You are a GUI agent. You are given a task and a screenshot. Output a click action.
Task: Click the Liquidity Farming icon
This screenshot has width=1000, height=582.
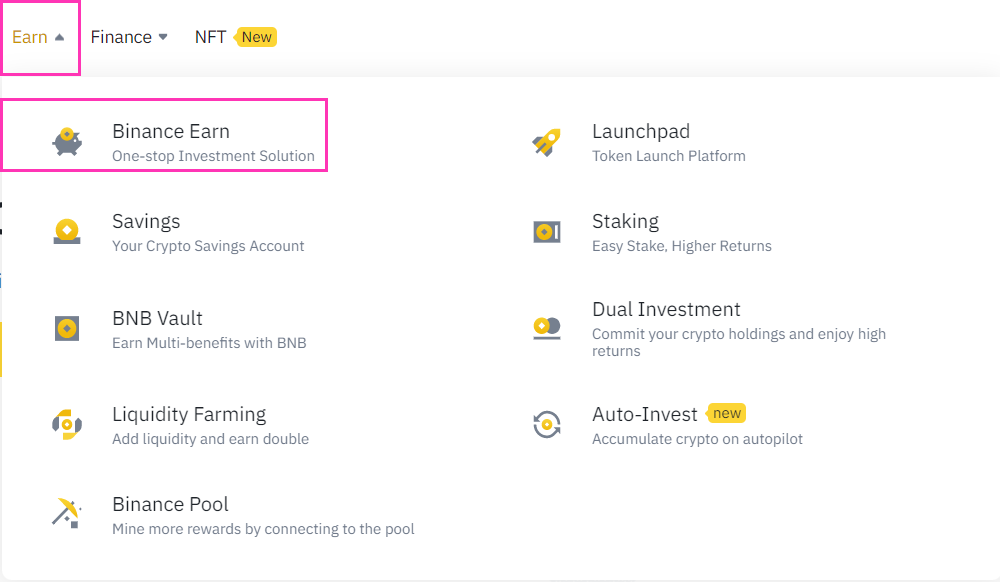(x=67, y=424)
